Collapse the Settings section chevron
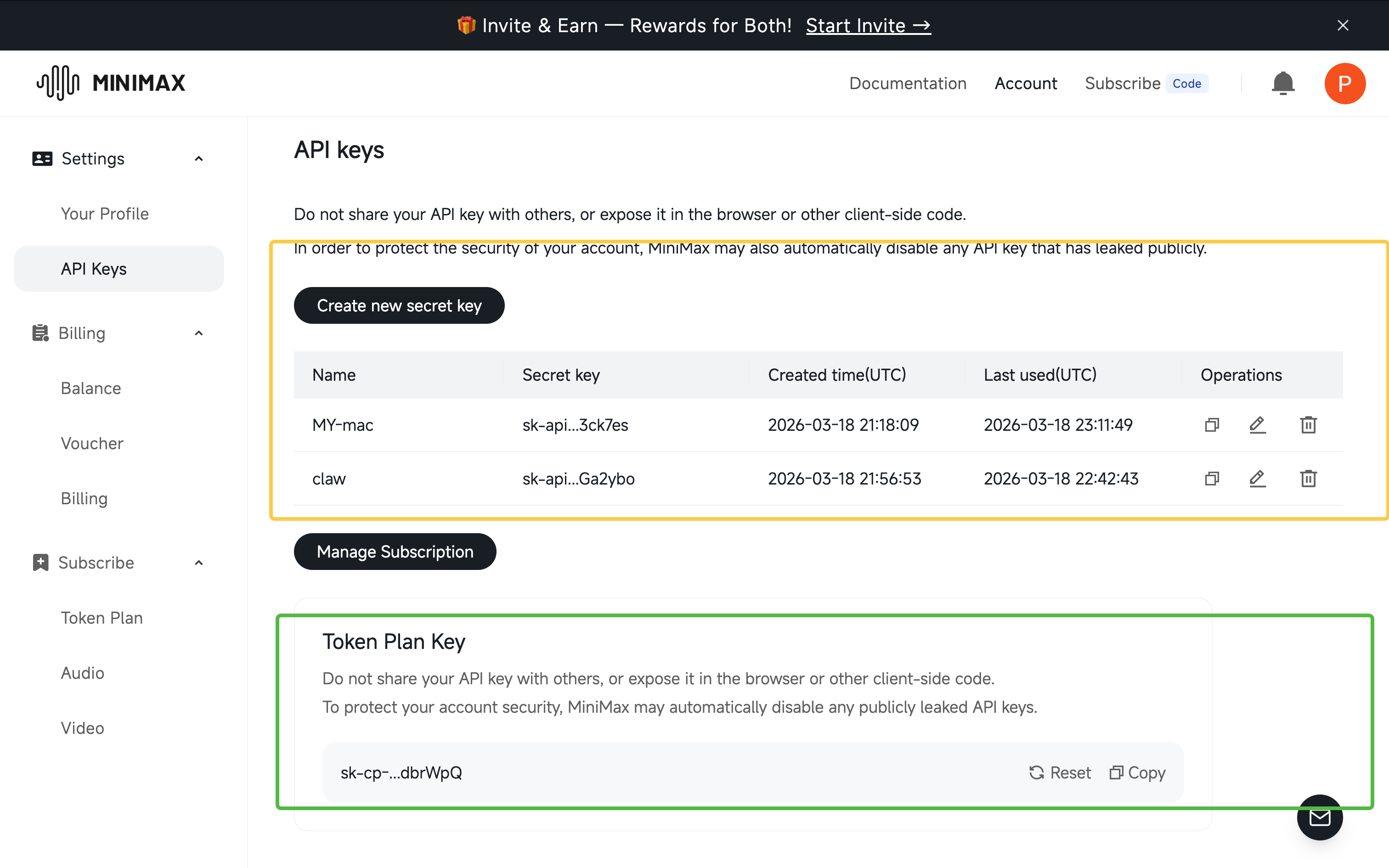This screenshot has height=868, width=1389. (x=198, y=158)
